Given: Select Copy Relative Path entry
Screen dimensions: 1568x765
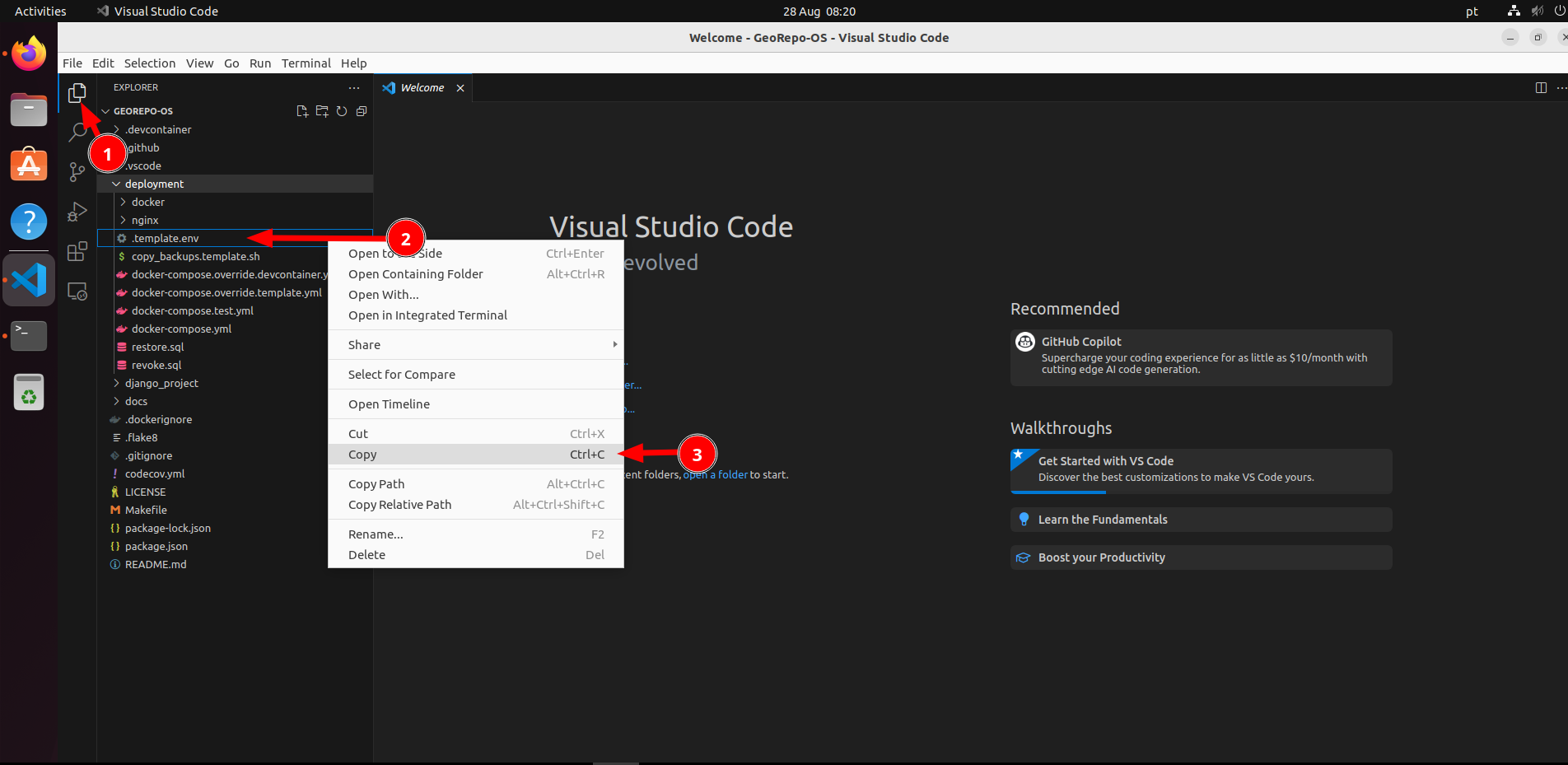Looking at the screenshot, I should point(476,505).
